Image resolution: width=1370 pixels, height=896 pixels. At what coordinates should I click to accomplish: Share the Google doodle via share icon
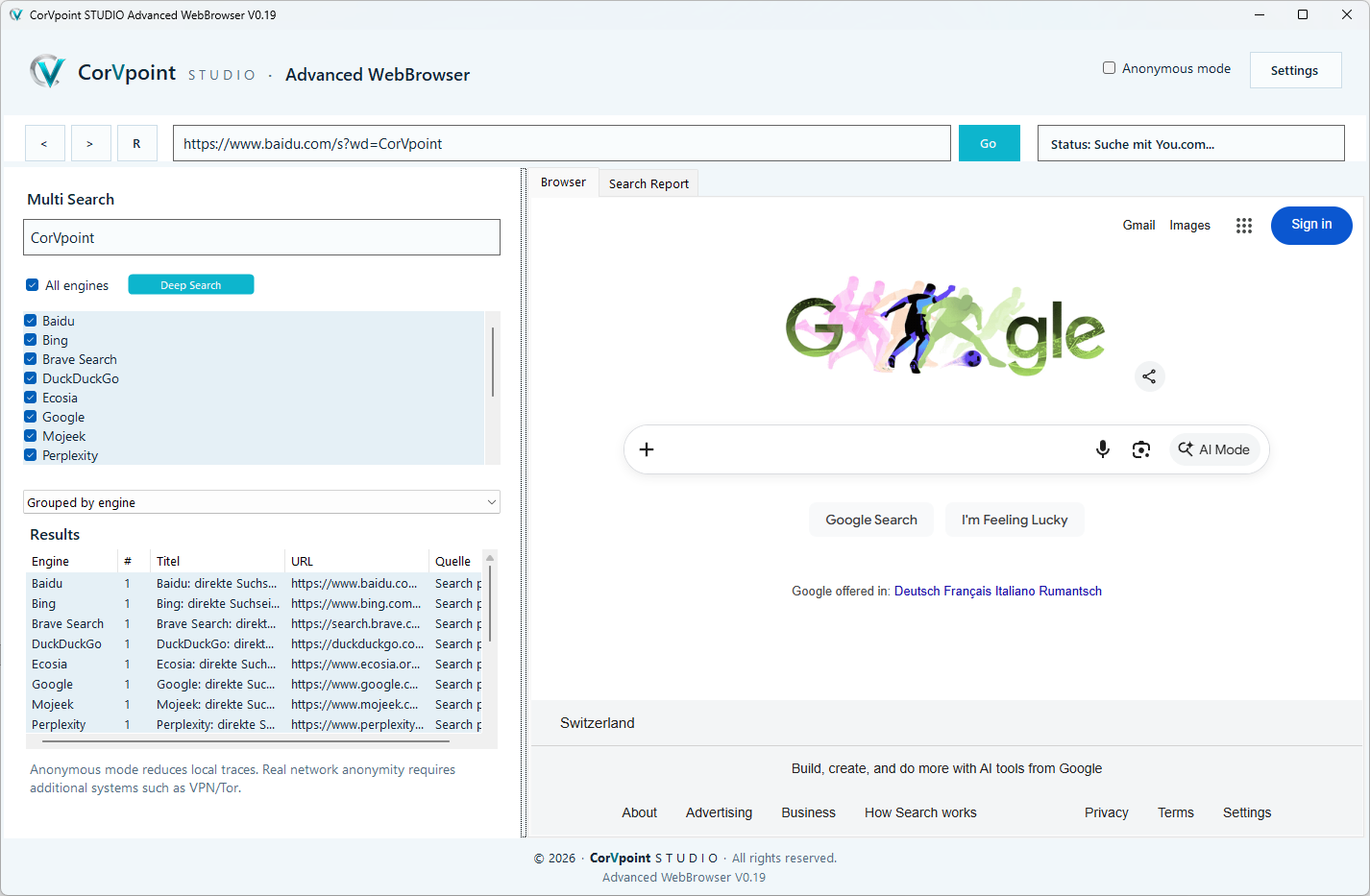click(1149, 376)
